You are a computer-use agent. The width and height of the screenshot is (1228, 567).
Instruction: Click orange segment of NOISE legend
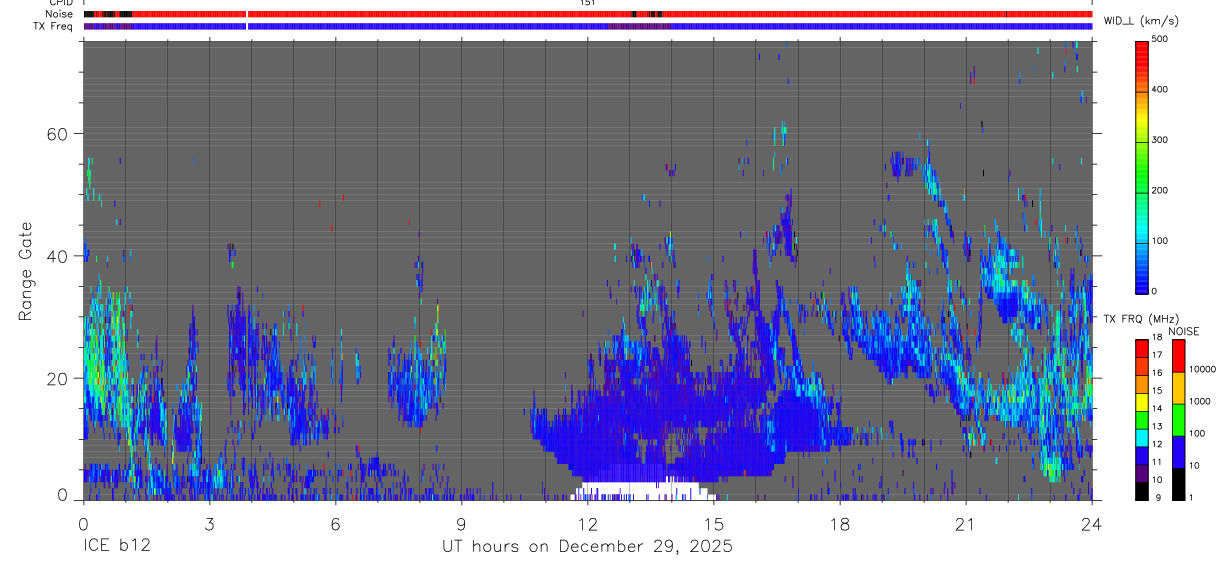[1177, 388]
